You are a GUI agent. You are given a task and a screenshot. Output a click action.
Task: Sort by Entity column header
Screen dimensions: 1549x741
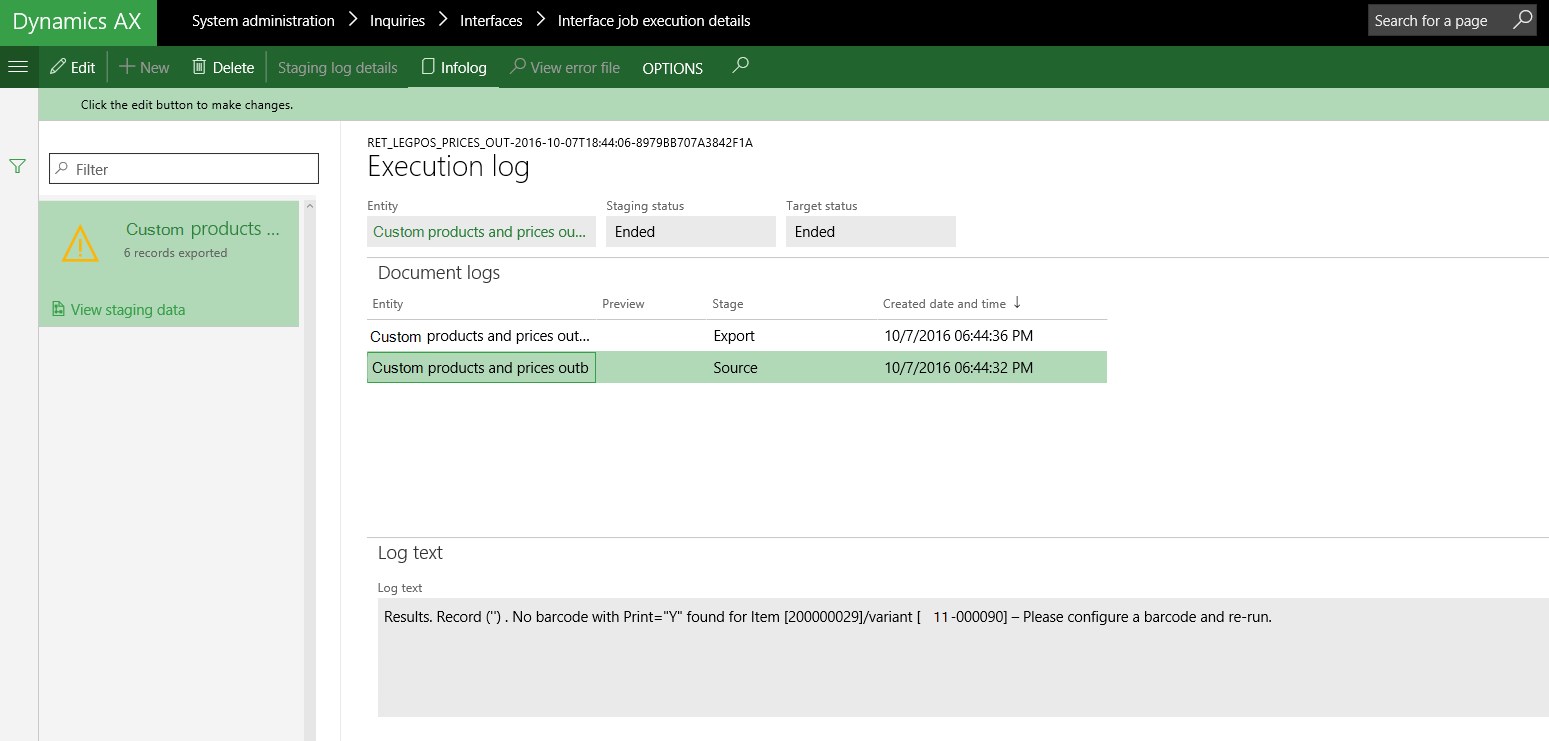388,304
